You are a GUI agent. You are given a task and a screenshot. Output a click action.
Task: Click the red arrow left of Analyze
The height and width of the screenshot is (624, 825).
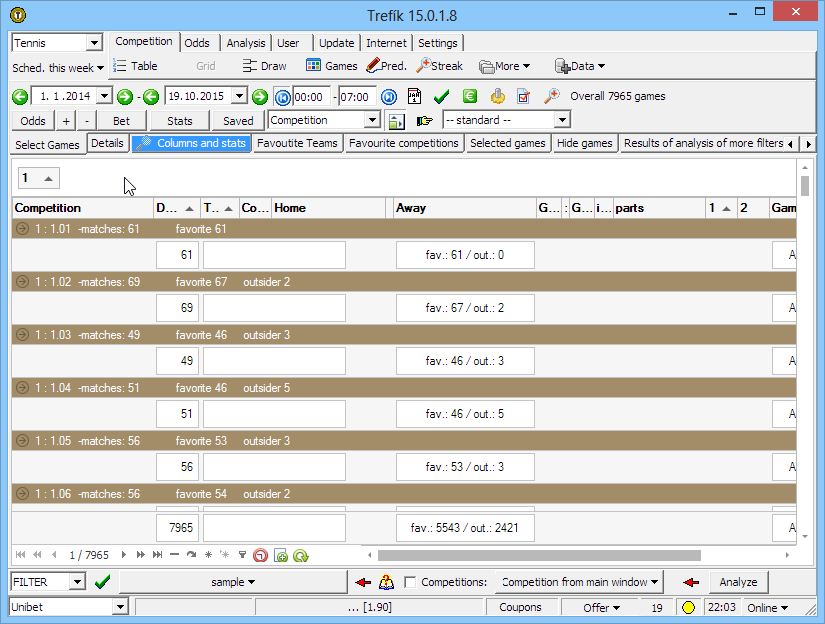point(690,582)
